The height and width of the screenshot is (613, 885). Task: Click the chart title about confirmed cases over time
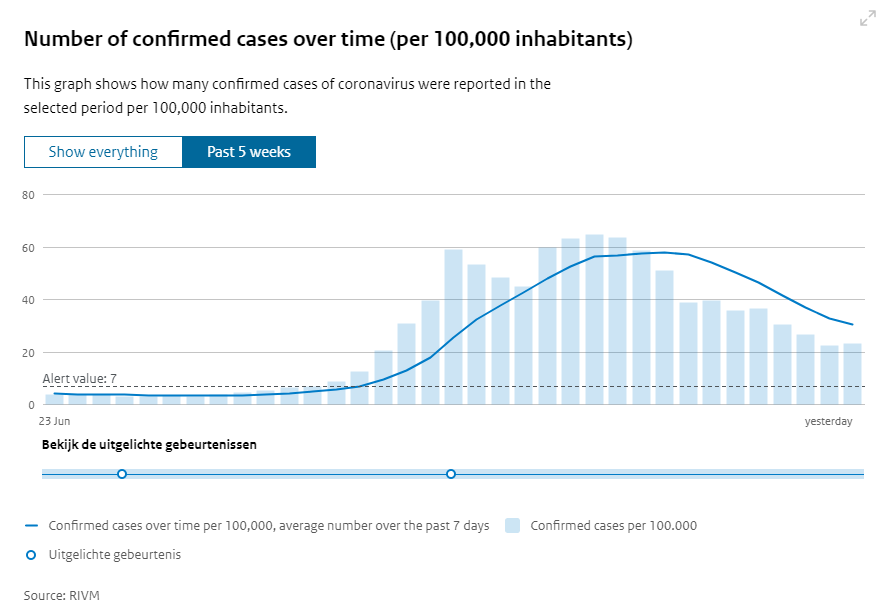pos(328,39)
